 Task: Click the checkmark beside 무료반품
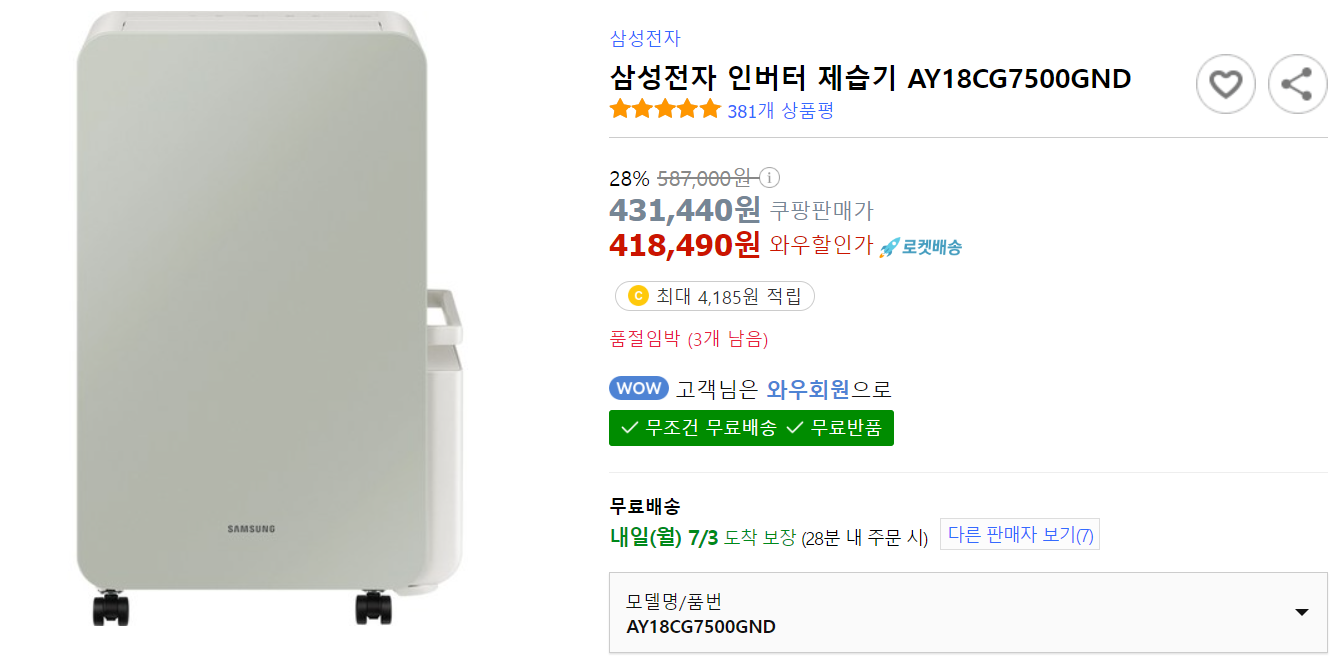793,428
